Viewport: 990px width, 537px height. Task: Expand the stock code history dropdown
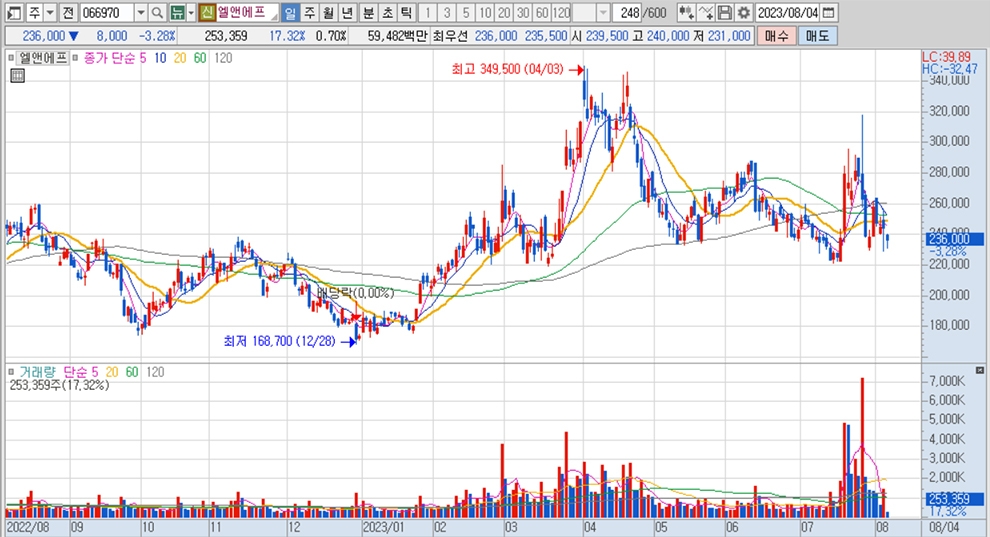[140, 13]
